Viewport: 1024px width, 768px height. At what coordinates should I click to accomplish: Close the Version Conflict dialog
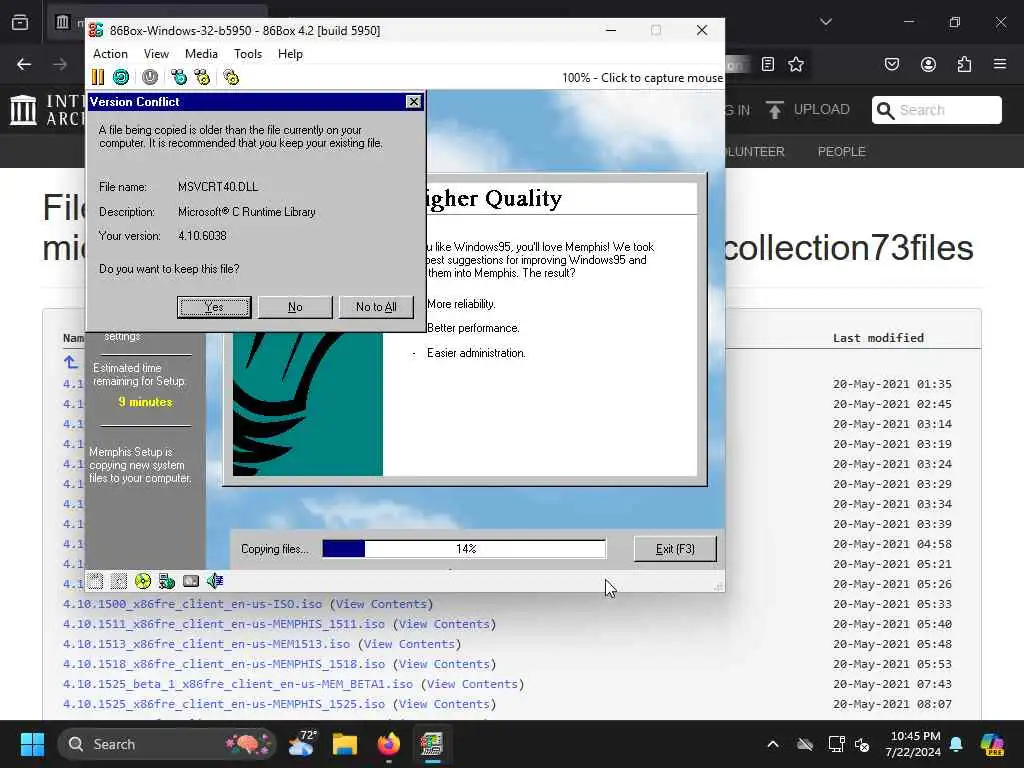(x=413, y=102)
